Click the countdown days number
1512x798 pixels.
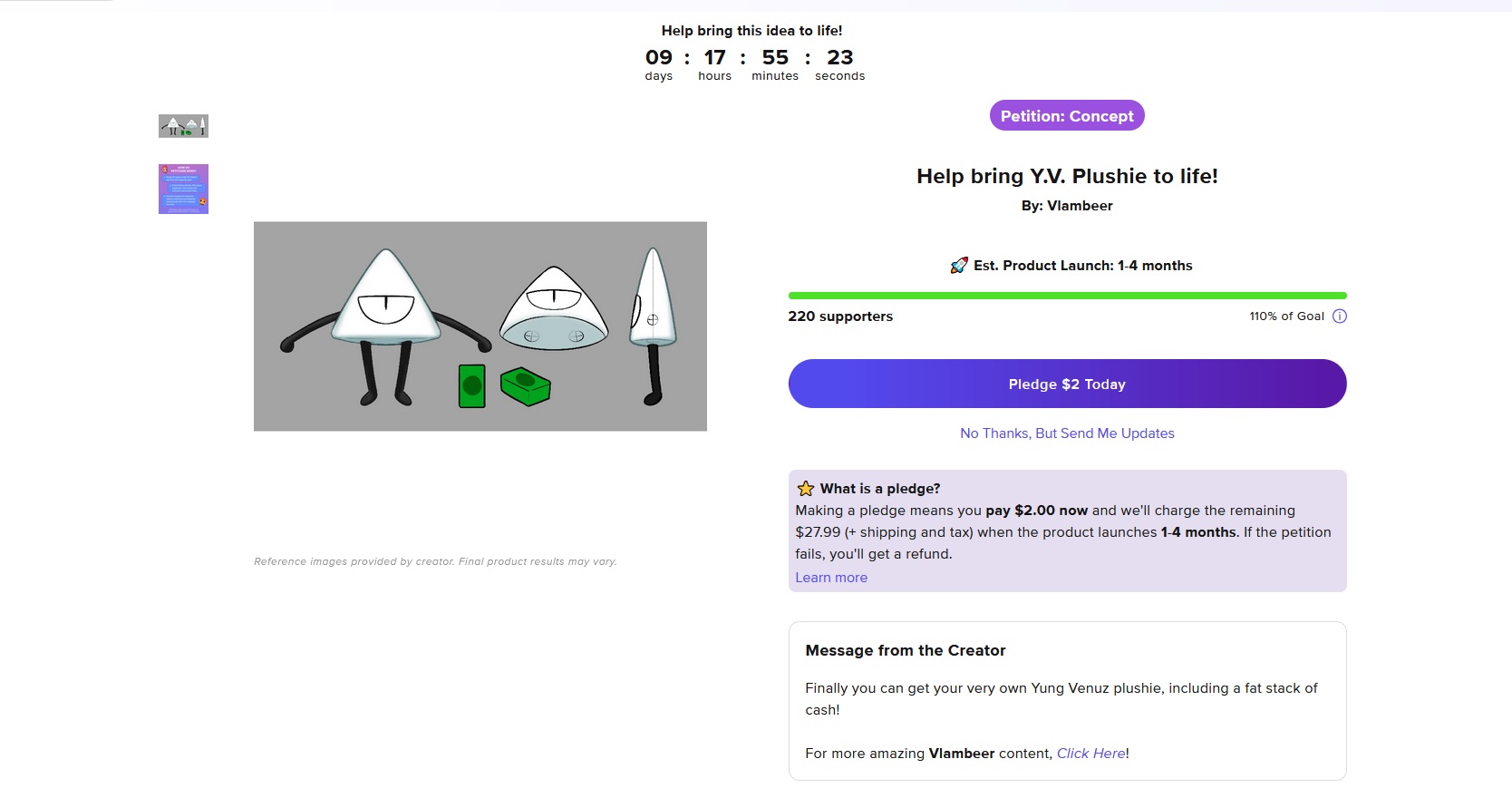click(x=659, y=57)
